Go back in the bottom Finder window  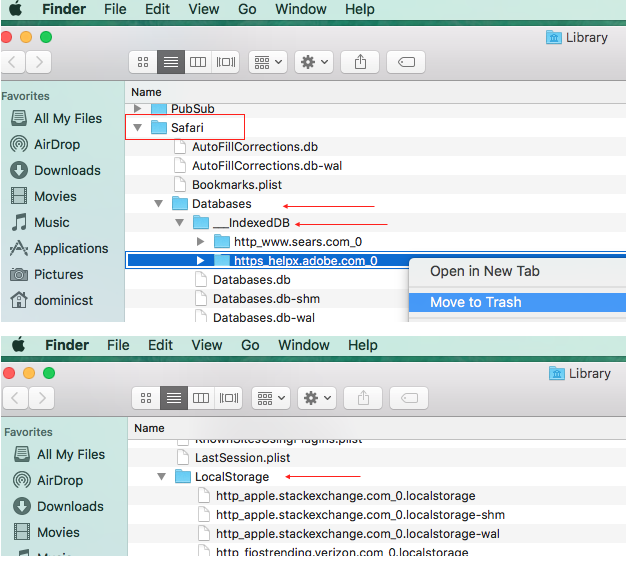(x=16, y=398)
